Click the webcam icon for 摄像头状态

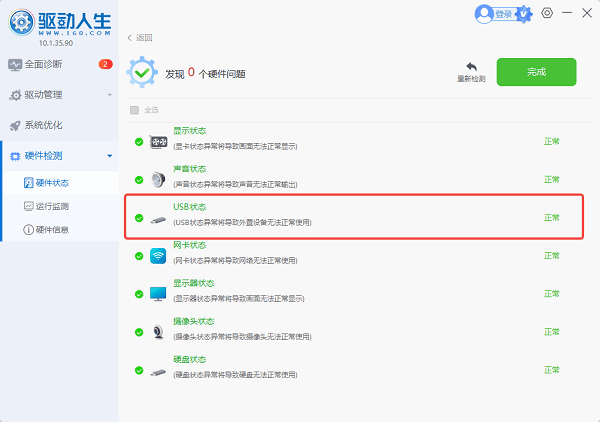[x=158, y=332]
